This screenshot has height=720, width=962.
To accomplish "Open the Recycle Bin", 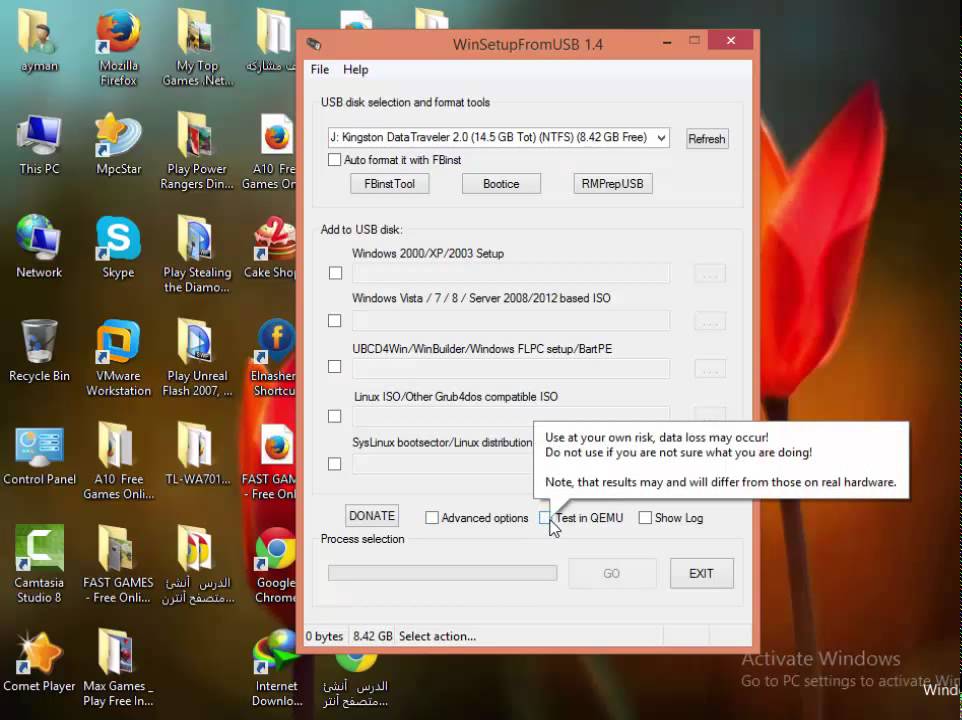I will (x=39, y=350).
